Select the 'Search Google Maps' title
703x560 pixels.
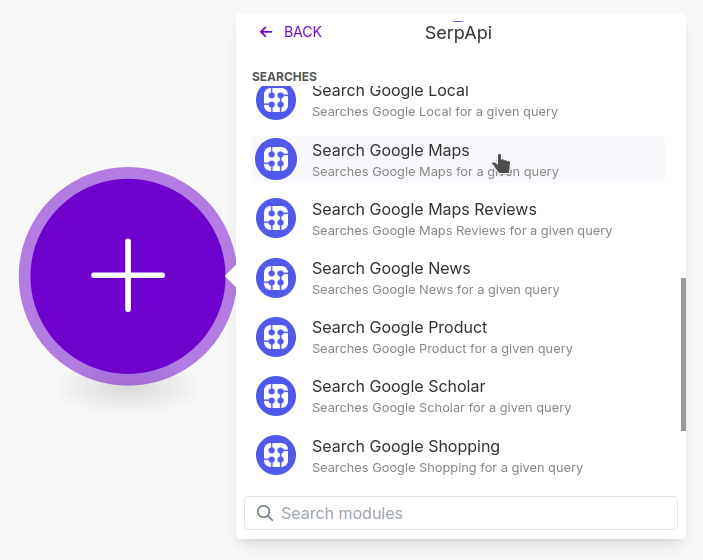pos(391,151)
